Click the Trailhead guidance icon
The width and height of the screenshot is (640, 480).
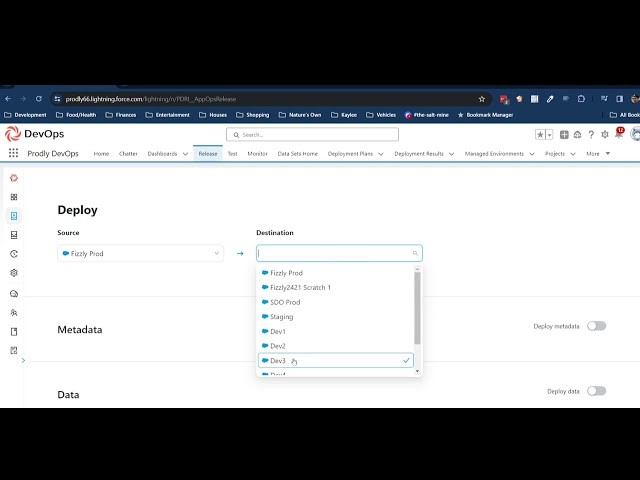tap(577, 134)
